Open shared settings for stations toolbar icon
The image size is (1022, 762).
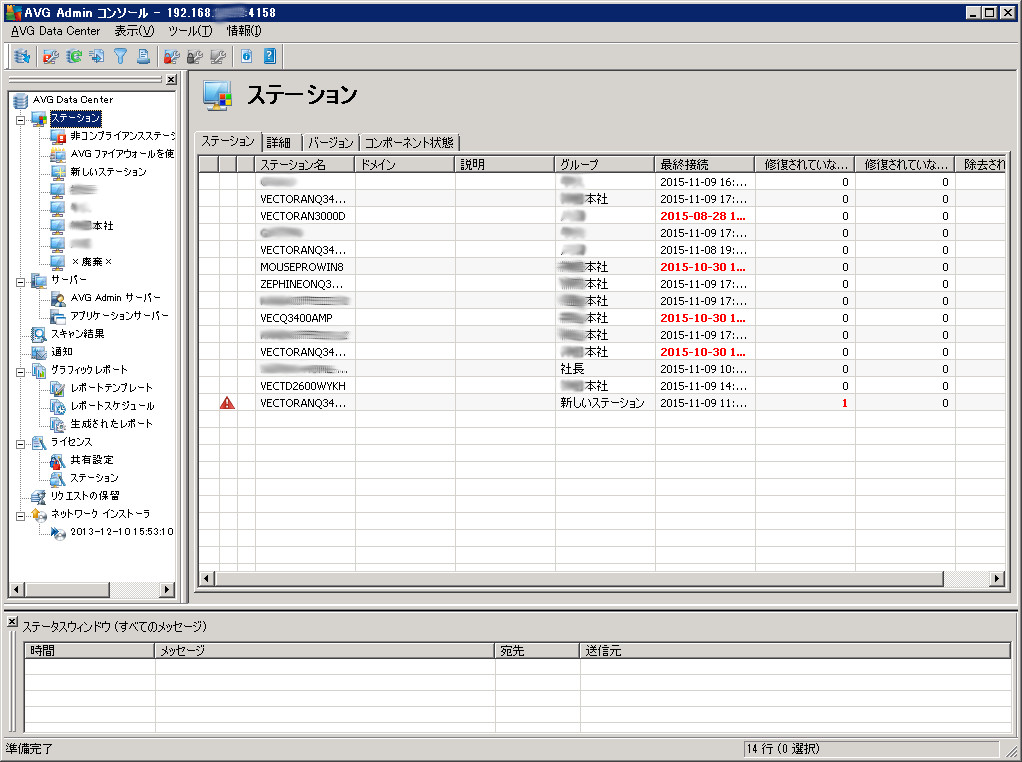pos(50,57)
